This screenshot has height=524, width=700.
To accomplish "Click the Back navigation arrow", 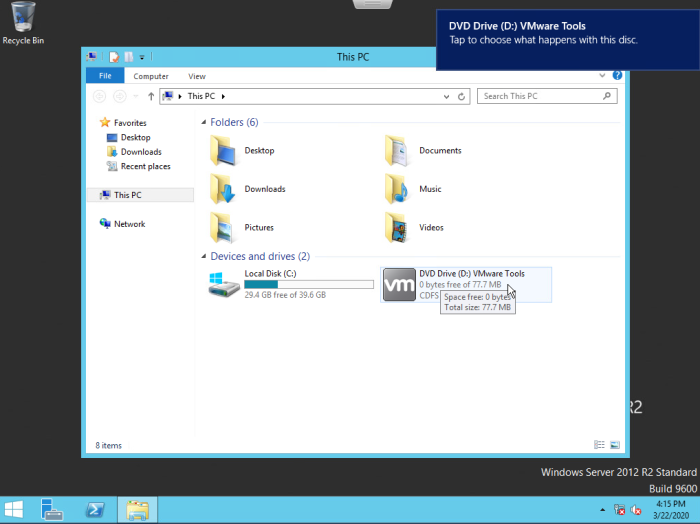I will pyautogui.click(x=99, y=96).
